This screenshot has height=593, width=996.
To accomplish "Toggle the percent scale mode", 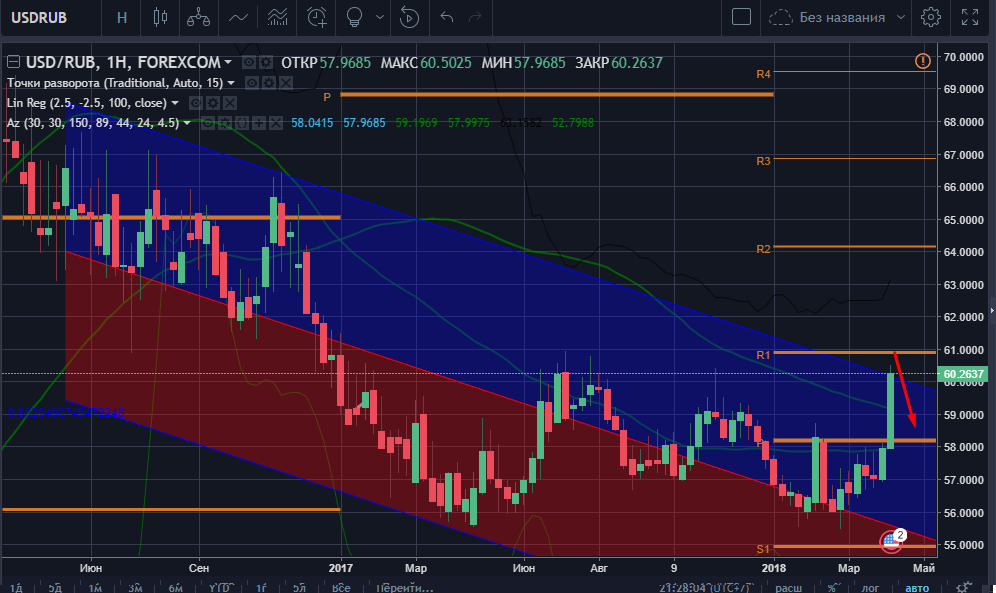I will point(831,588).
